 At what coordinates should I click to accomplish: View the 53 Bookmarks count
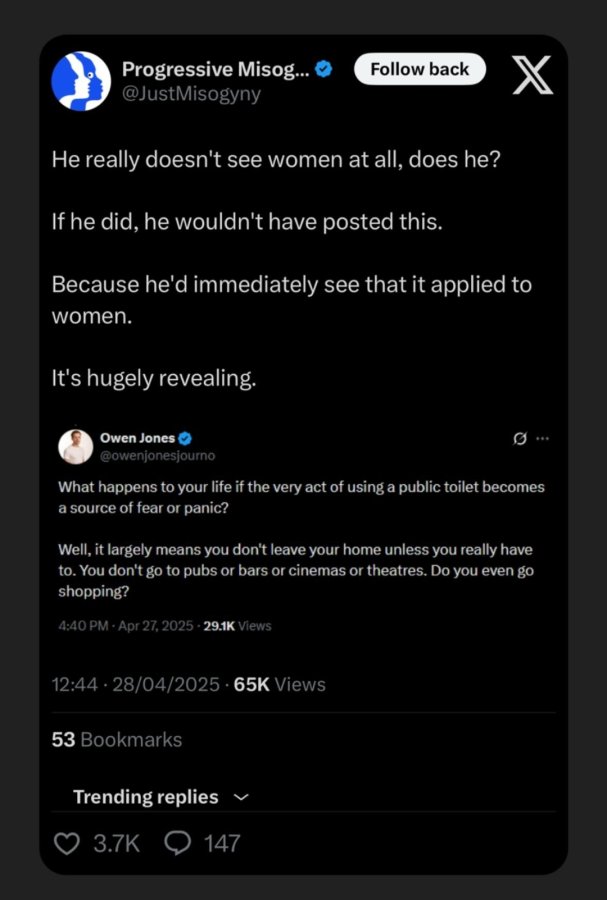117,739
